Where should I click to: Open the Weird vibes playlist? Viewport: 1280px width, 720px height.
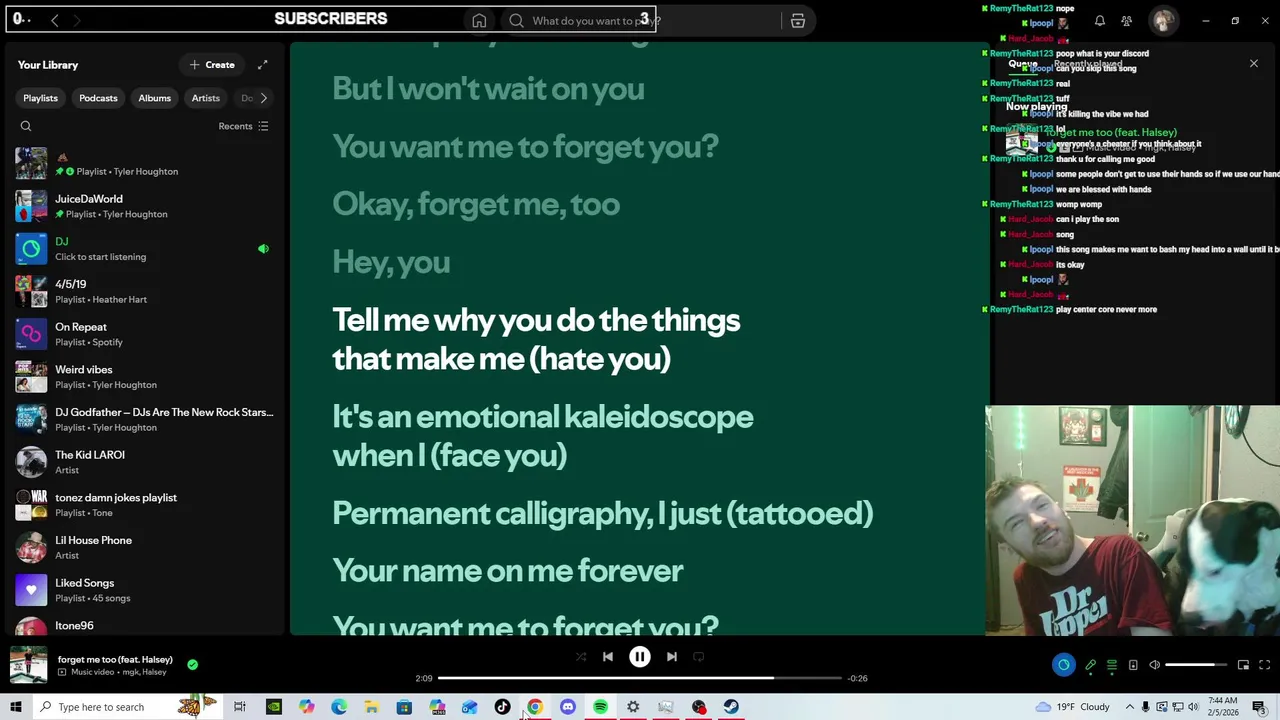146,377
